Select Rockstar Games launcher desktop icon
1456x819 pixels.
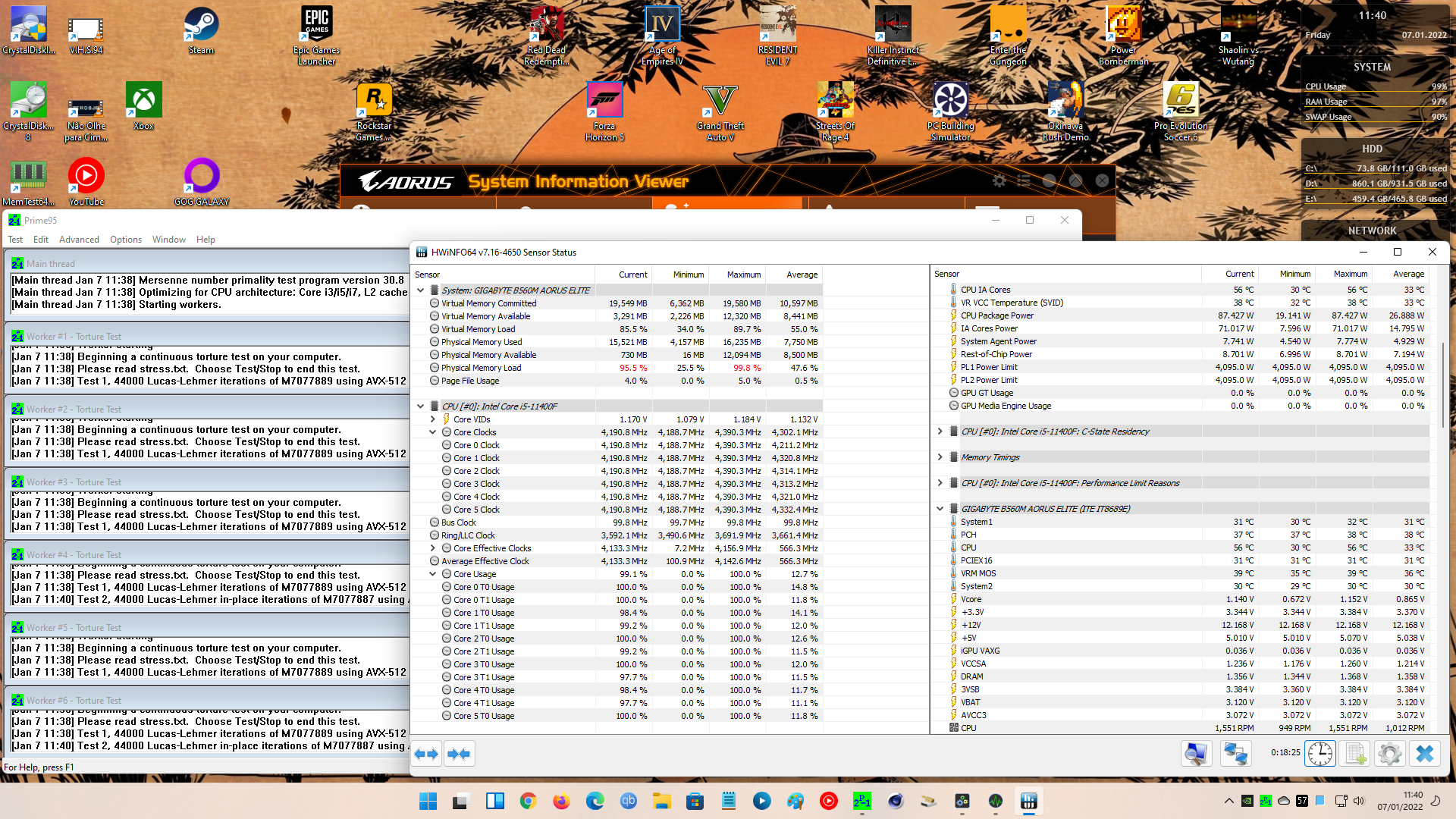(x=374, y=111)
